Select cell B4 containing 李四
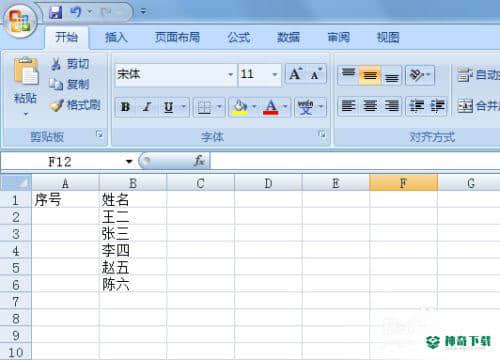The image size is (500, 360). coord(133,250)
